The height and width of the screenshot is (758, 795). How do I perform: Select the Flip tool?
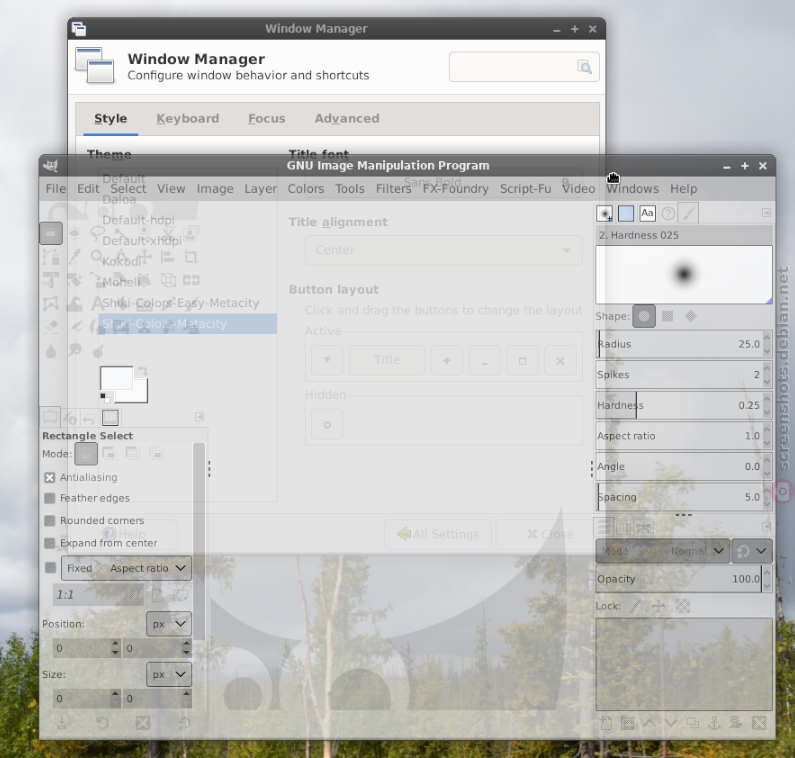point(191,280)
